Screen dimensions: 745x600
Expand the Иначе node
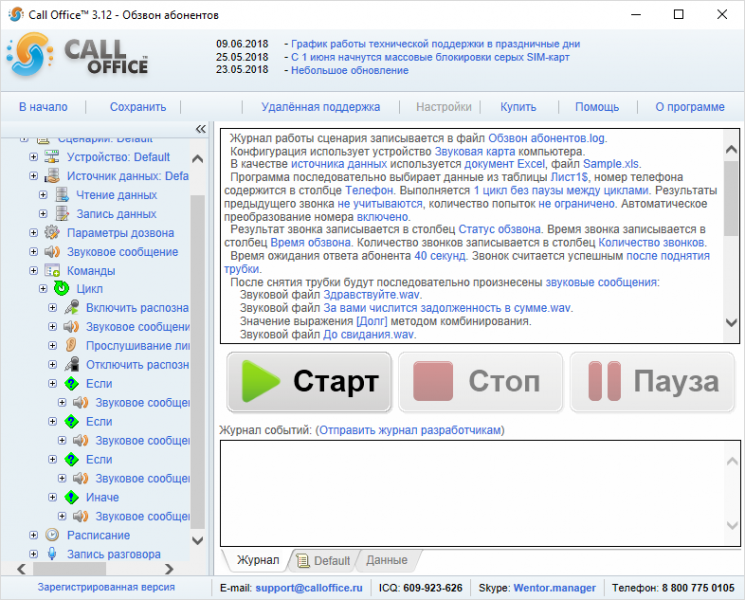point(53,497)
